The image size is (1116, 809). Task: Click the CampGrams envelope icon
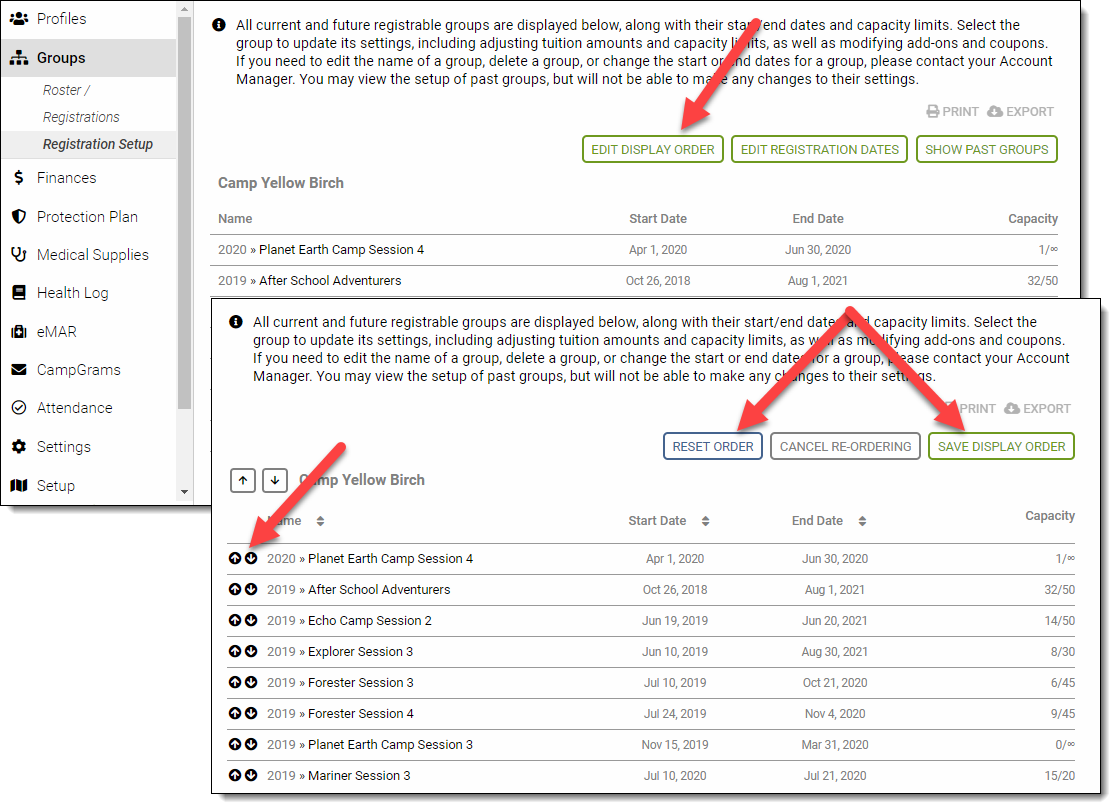click(x=18, y=370)
